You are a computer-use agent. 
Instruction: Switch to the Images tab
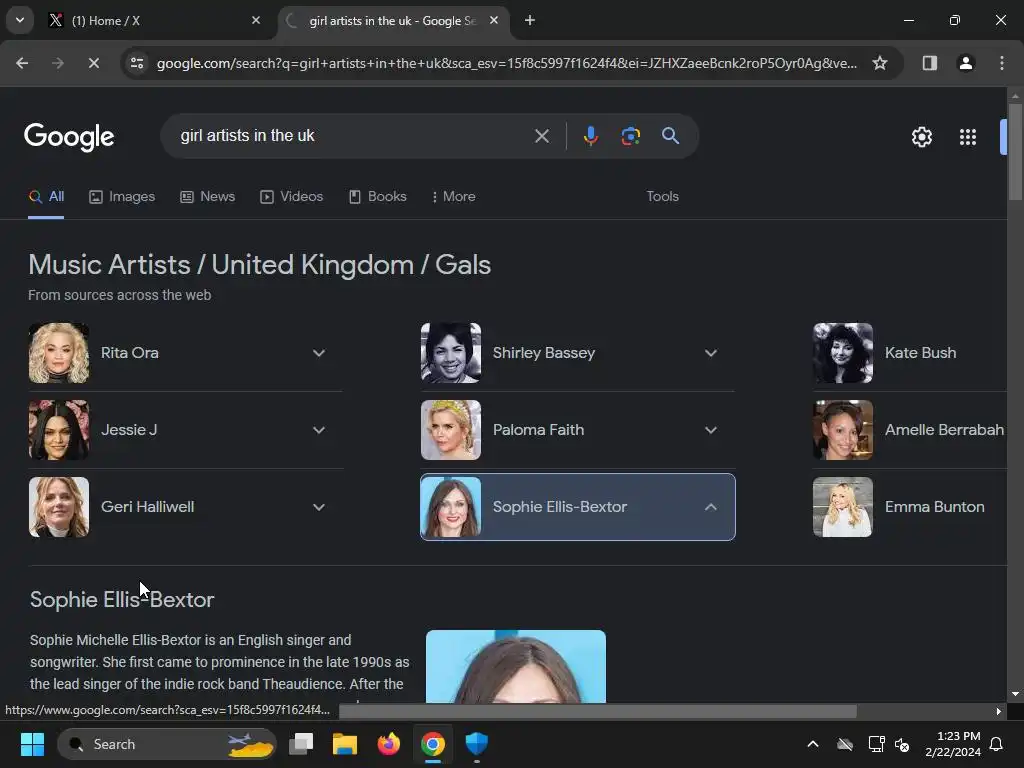point(122,197)
